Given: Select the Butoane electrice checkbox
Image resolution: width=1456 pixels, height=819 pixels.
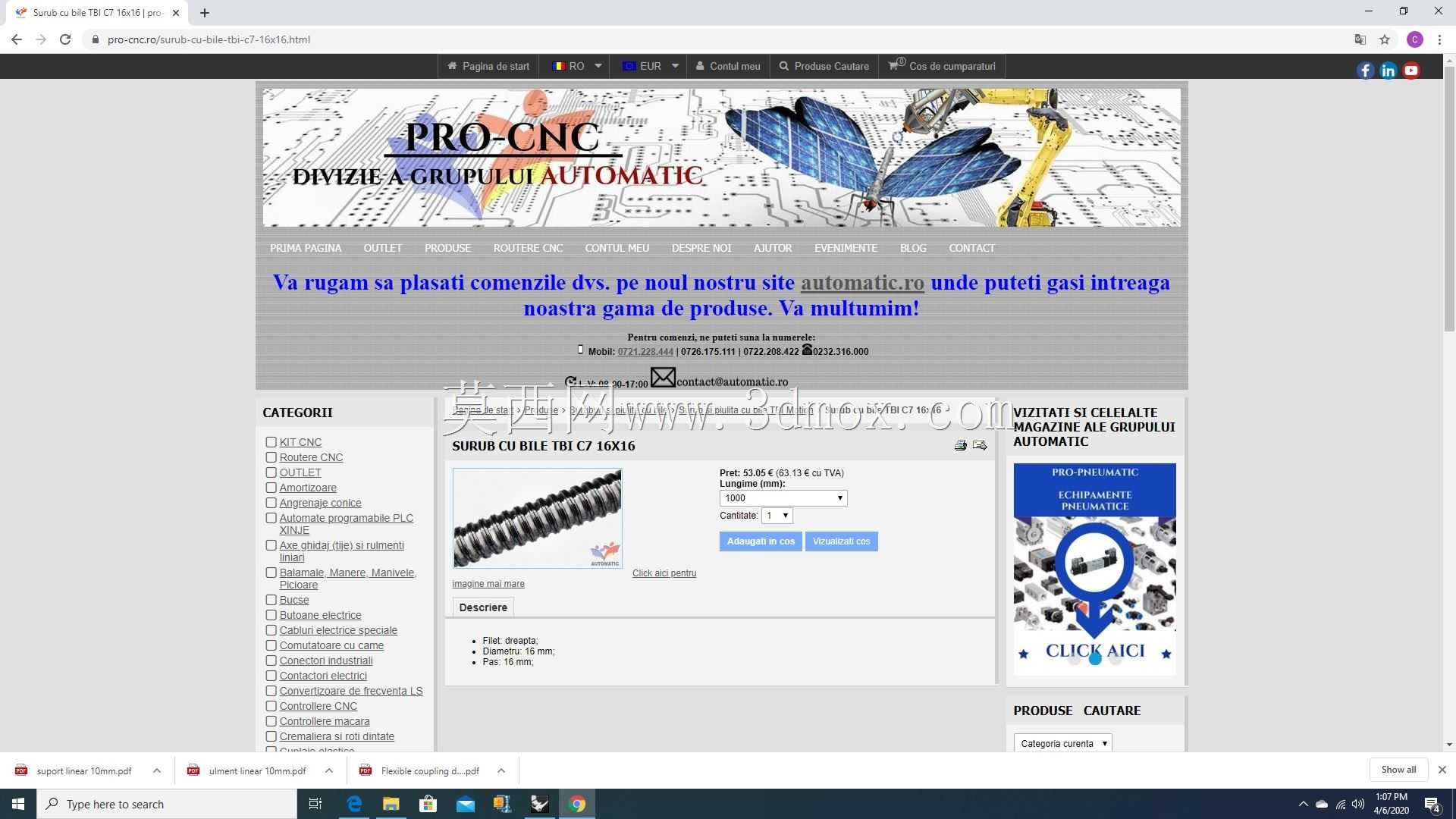Looking at the screenshot, I should click(271, 615).
